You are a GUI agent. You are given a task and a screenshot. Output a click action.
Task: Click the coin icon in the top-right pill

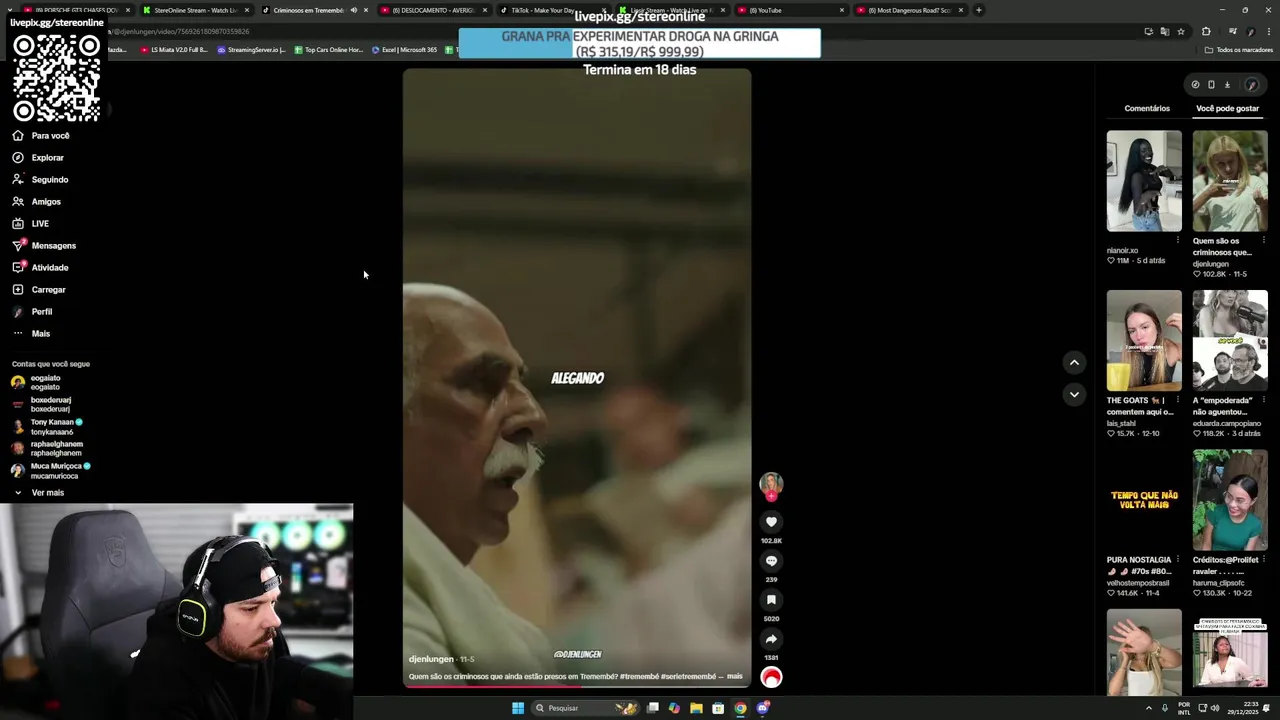point(1195,85)
